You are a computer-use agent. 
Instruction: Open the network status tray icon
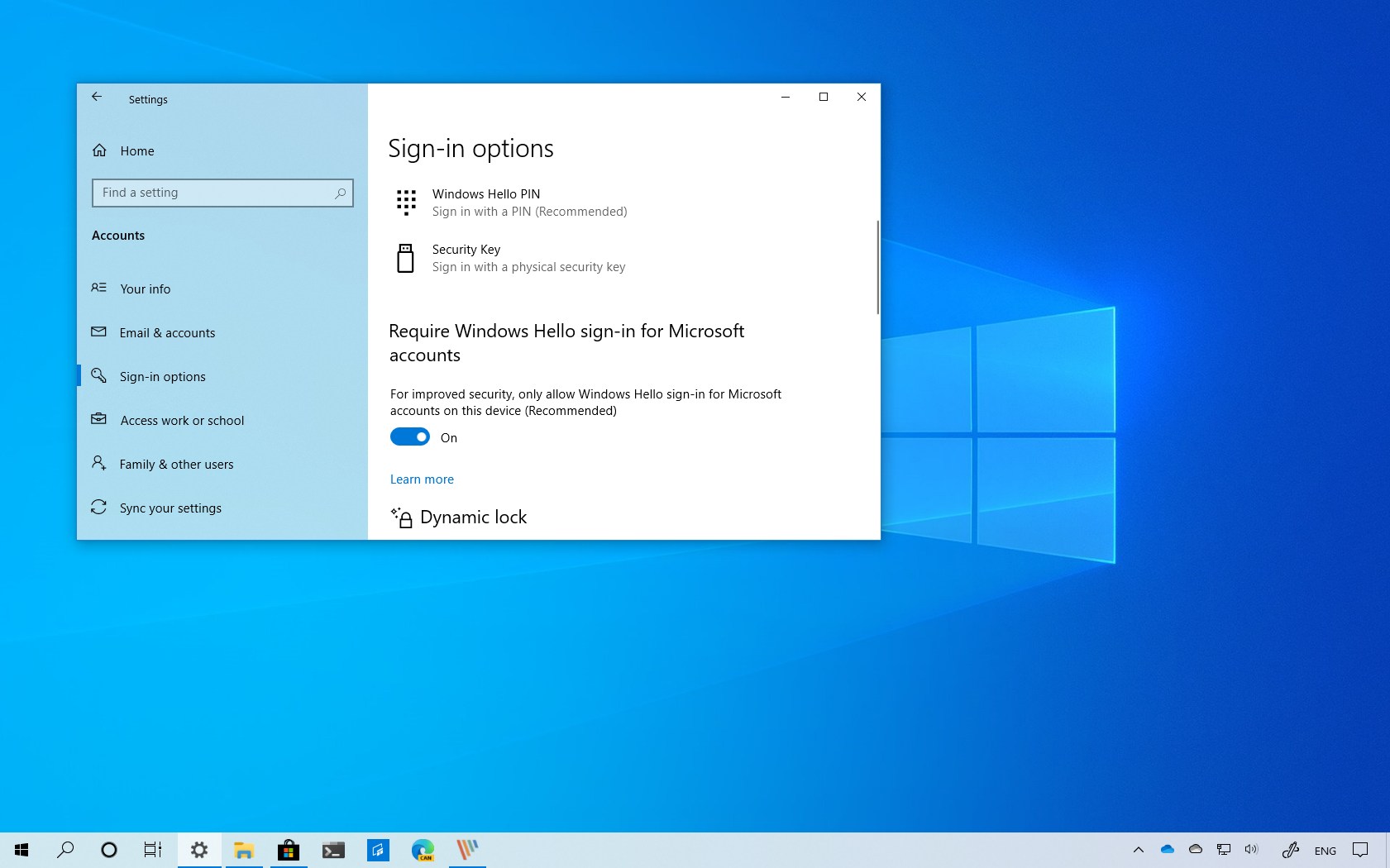(1224, 849)
